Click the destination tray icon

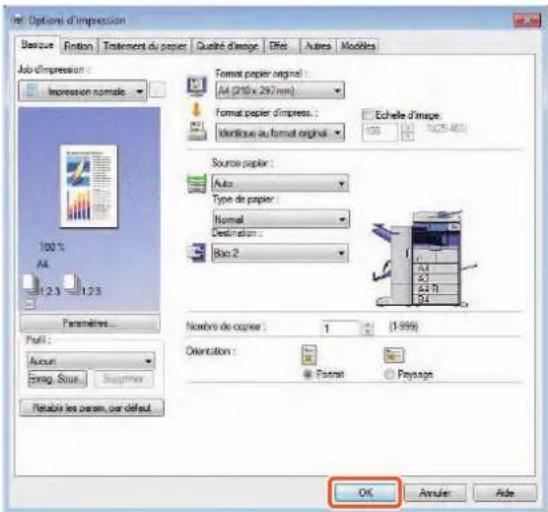coord(196,252)
